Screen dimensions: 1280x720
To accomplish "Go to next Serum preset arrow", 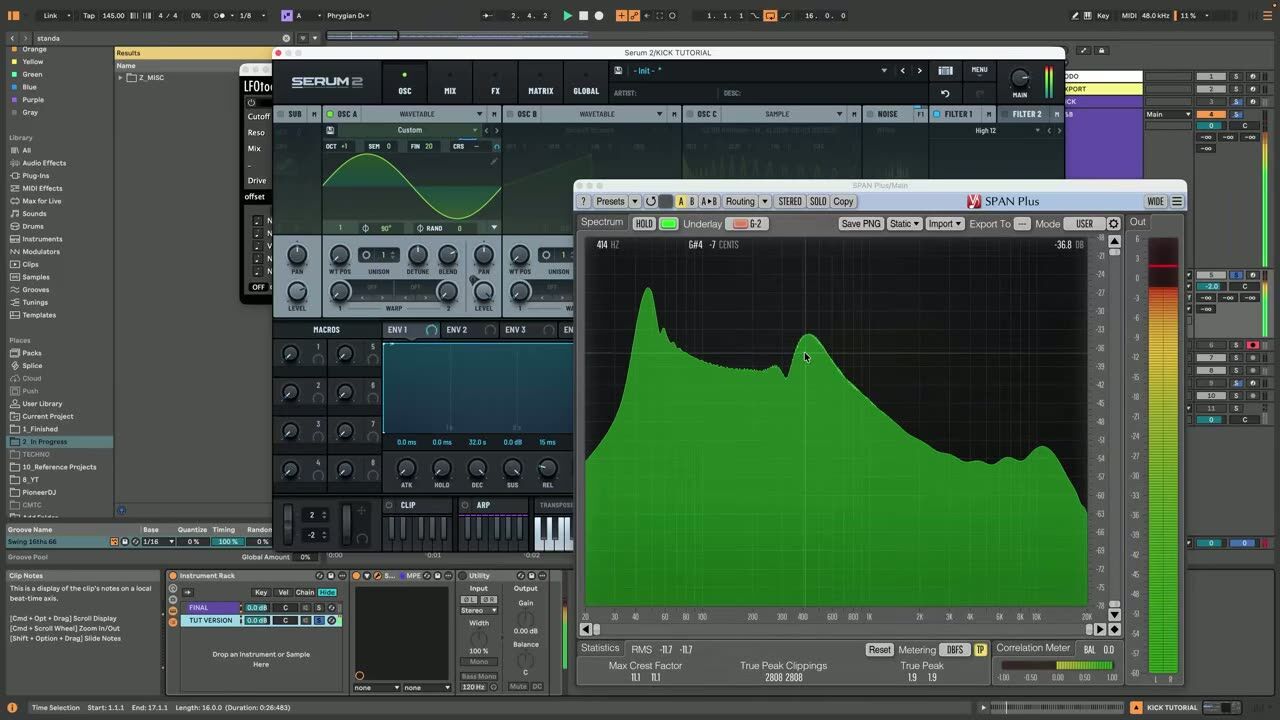I will click(920, 71).
